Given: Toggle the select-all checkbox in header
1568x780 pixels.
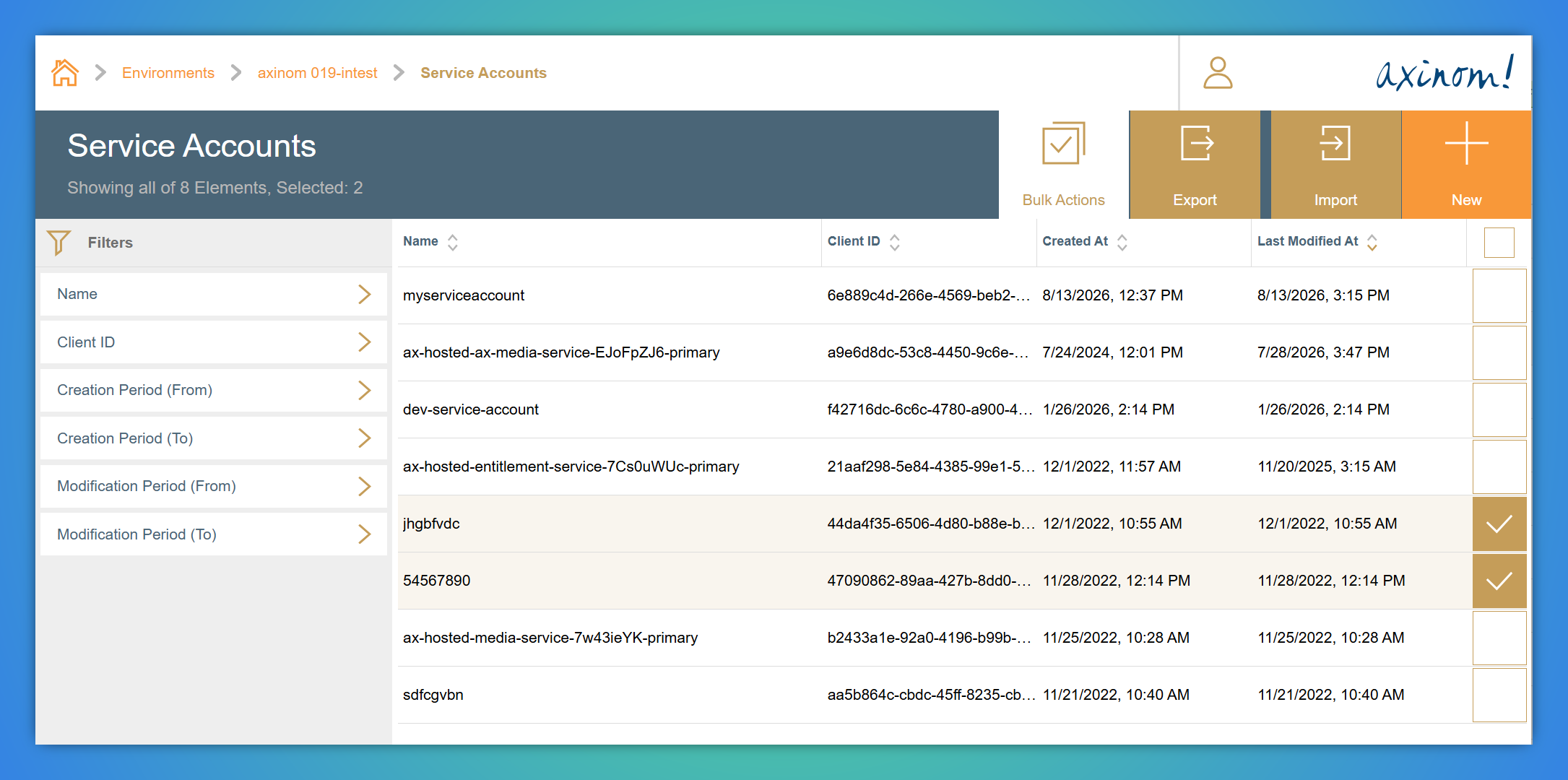Looking at the screenshot, I should pos(1499,243).
